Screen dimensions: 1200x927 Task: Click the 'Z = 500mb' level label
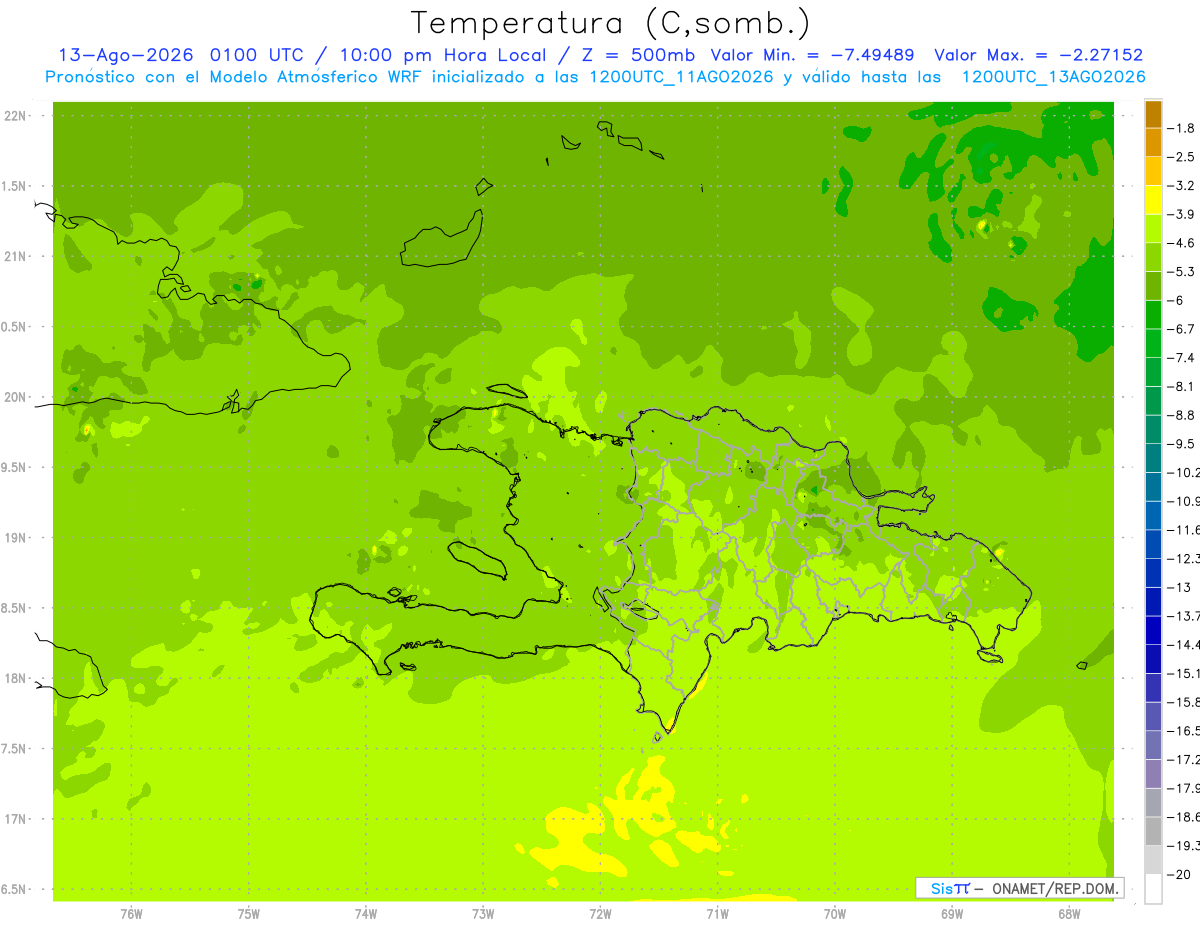636,55
